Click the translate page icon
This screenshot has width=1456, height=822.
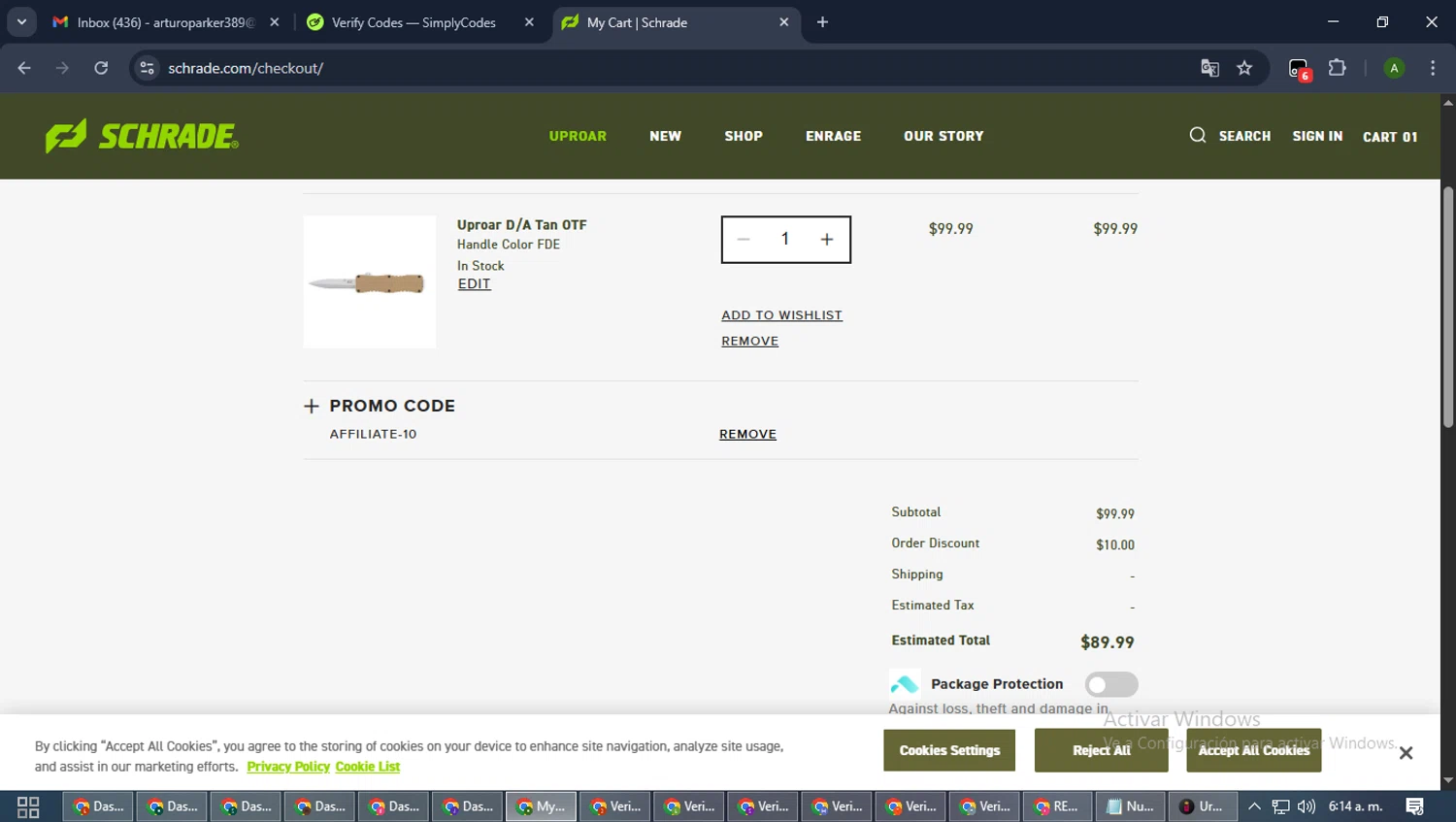(x=1209, y=68)
